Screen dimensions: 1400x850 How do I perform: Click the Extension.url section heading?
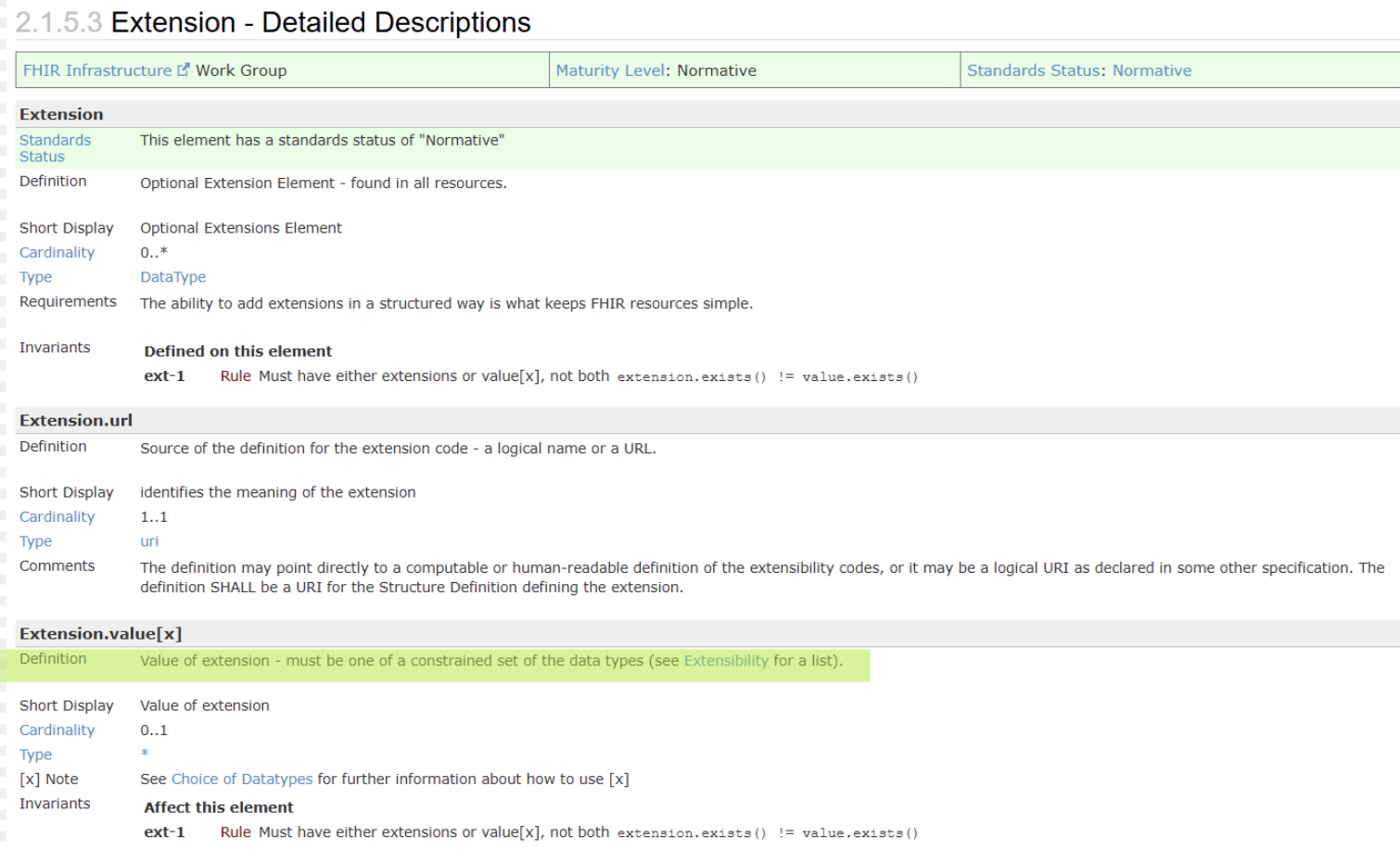click(x=76, y=421)
